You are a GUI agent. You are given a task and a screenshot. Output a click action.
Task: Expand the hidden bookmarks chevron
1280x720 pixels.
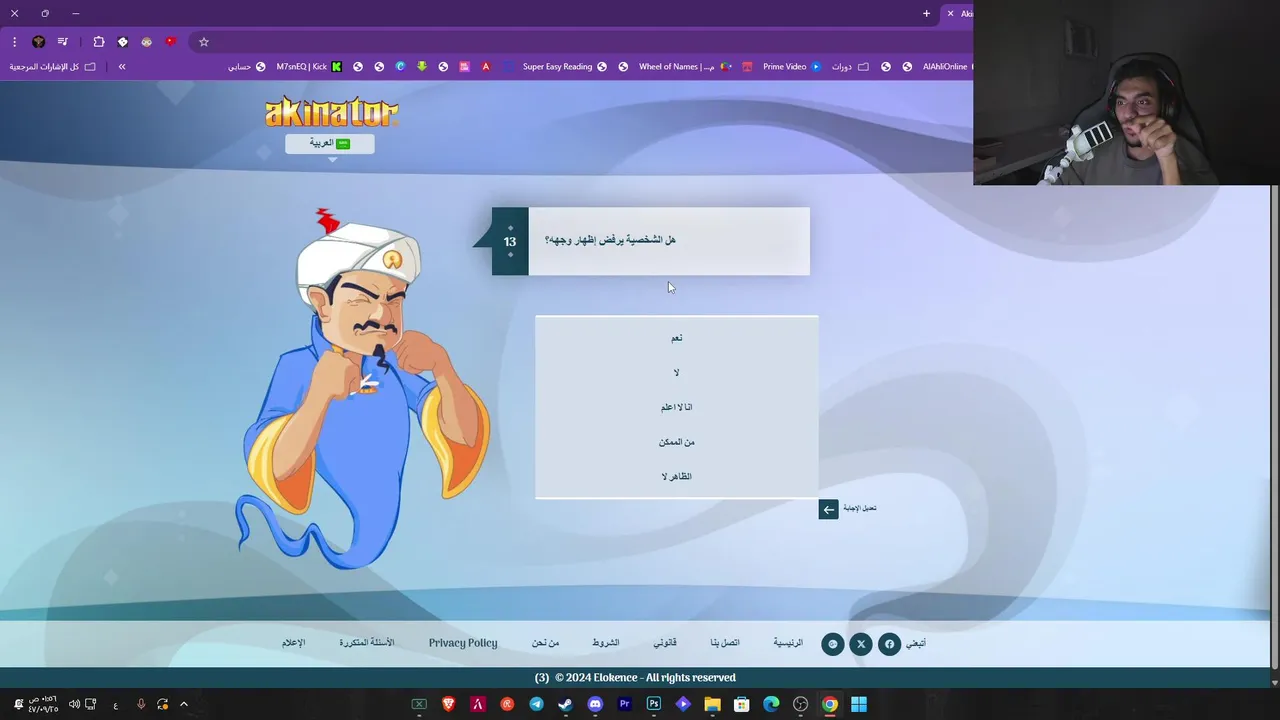coord(122,67)
